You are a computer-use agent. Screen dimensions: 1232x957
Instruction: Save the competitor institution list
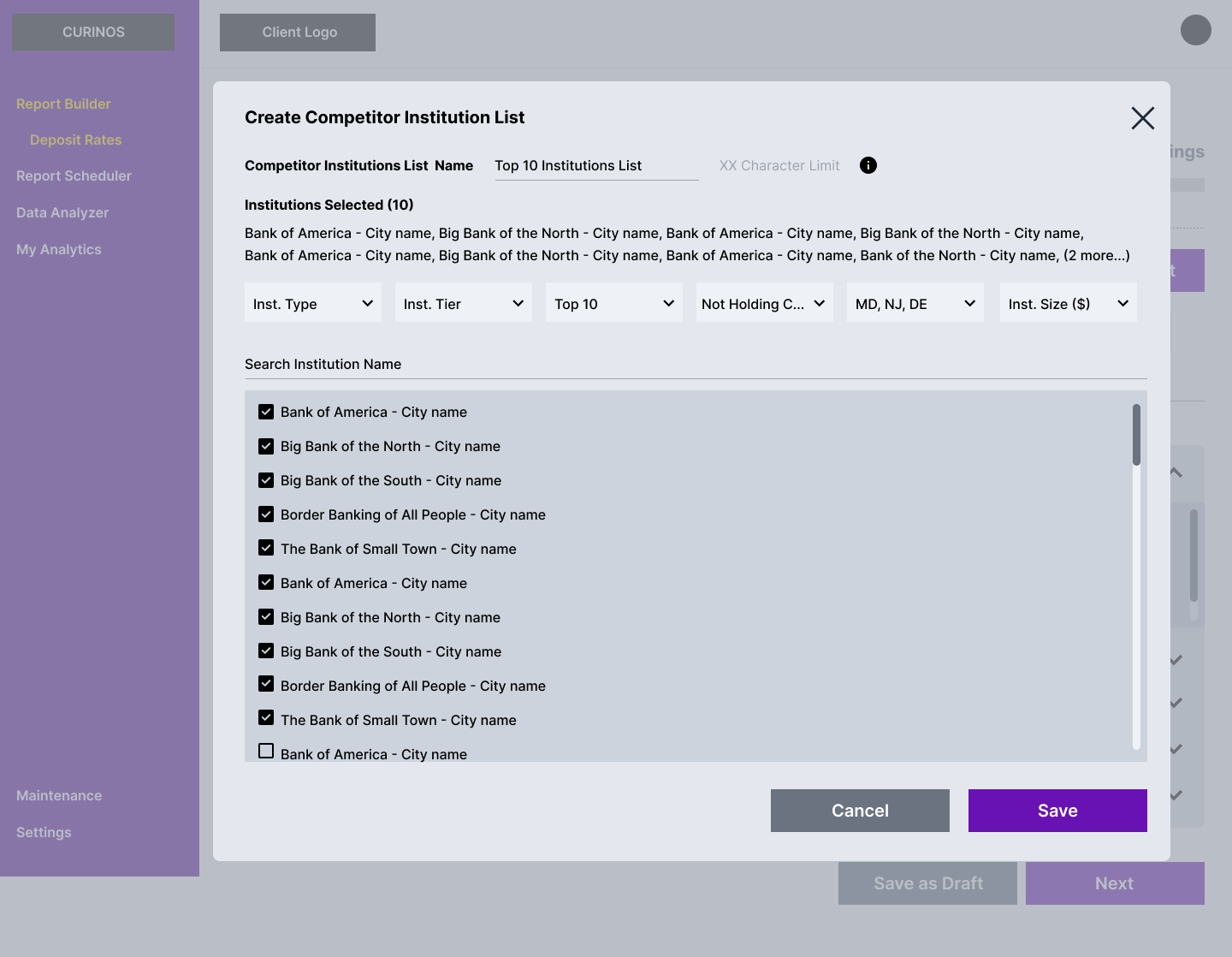pos(1057,811)
